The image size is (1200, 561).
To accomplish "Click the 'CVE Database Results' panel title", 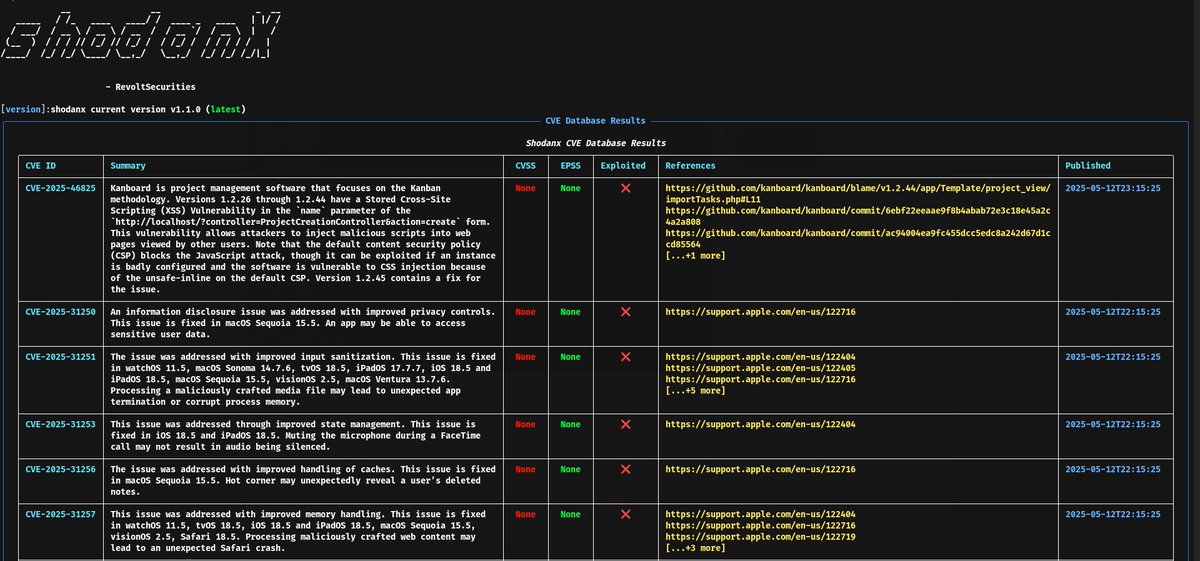I will (595, 121).
